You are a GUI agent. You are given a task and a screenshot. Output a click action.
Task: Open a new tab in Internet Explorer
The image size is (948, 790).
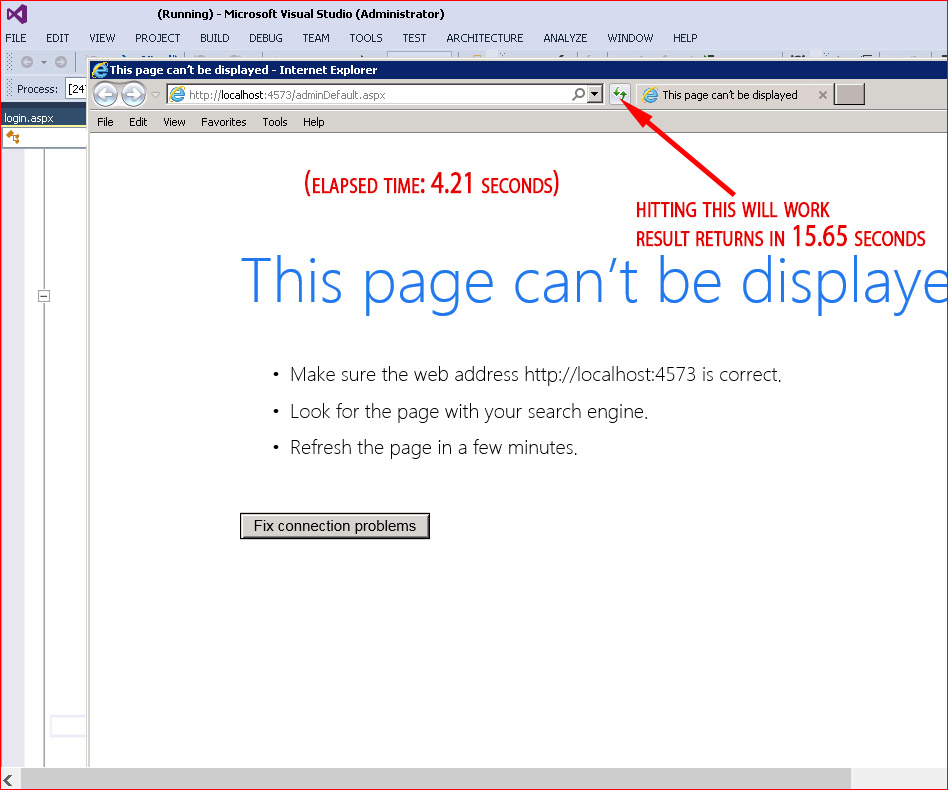pos(849,94)
